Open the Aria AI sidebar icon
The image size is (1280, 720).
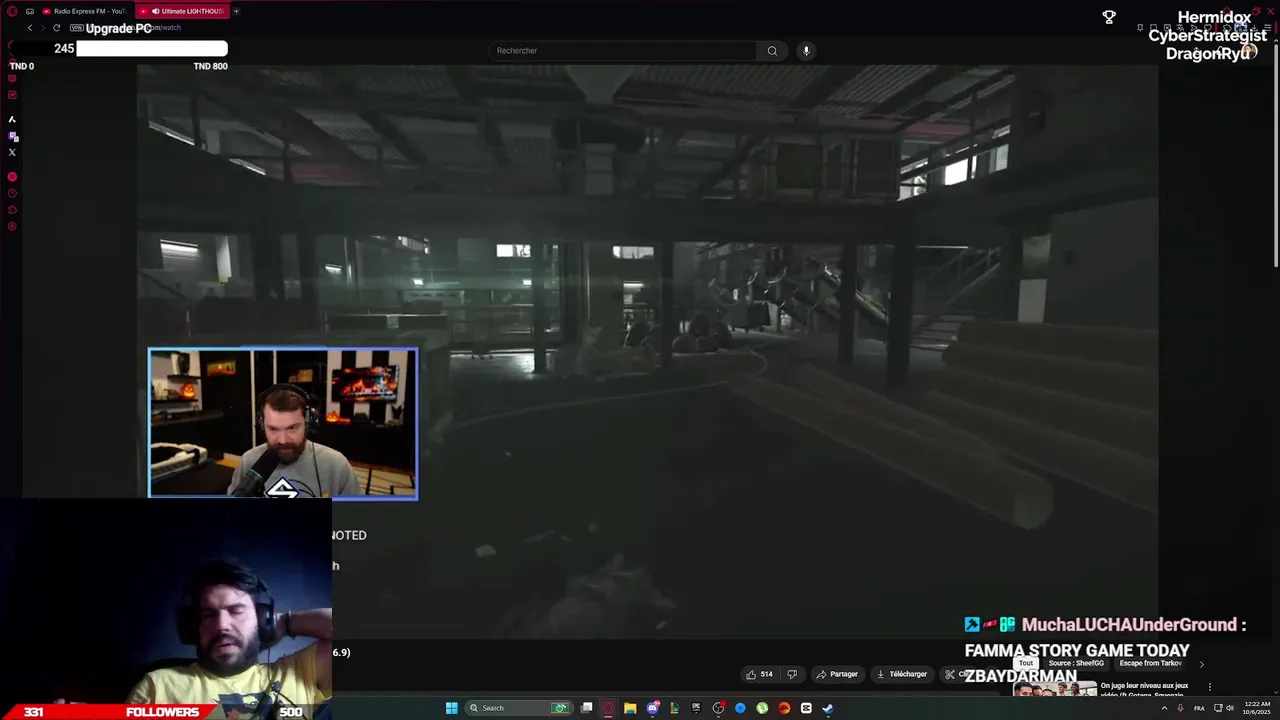(x=12, y=119)
